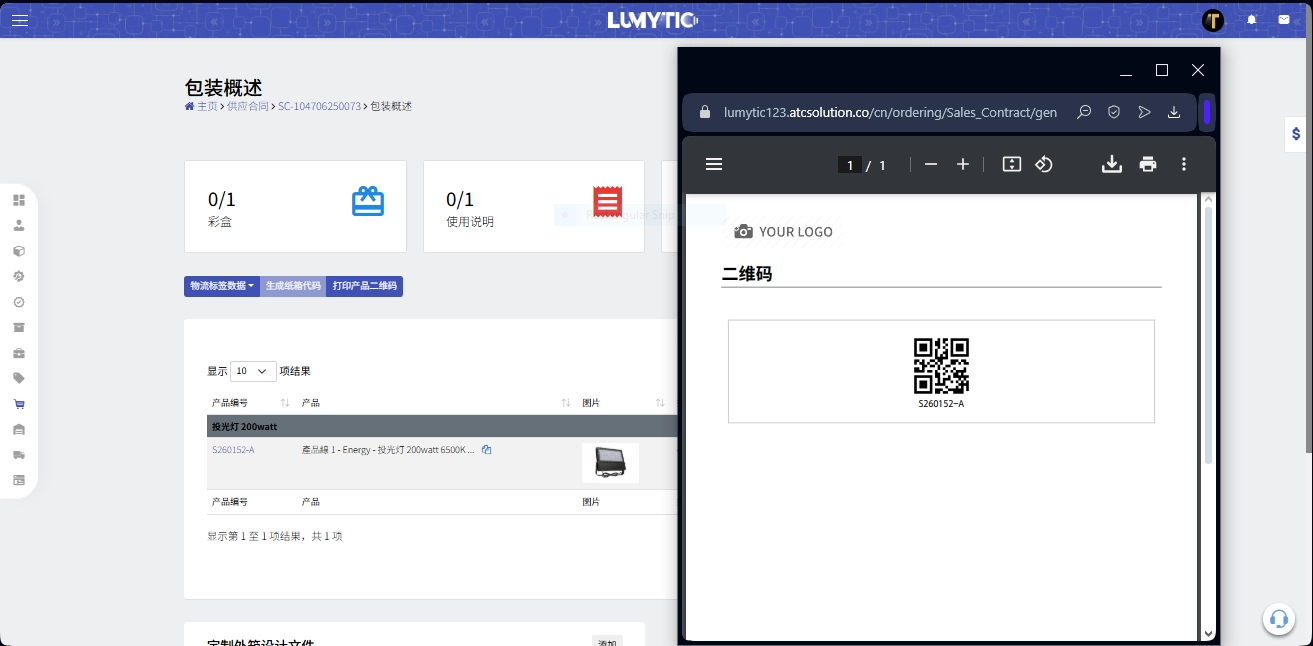Open the warehouse icon in sidebar
The height and width of the screenshot is (646, 1313).
pyautogui.click(x=19, y=429)
